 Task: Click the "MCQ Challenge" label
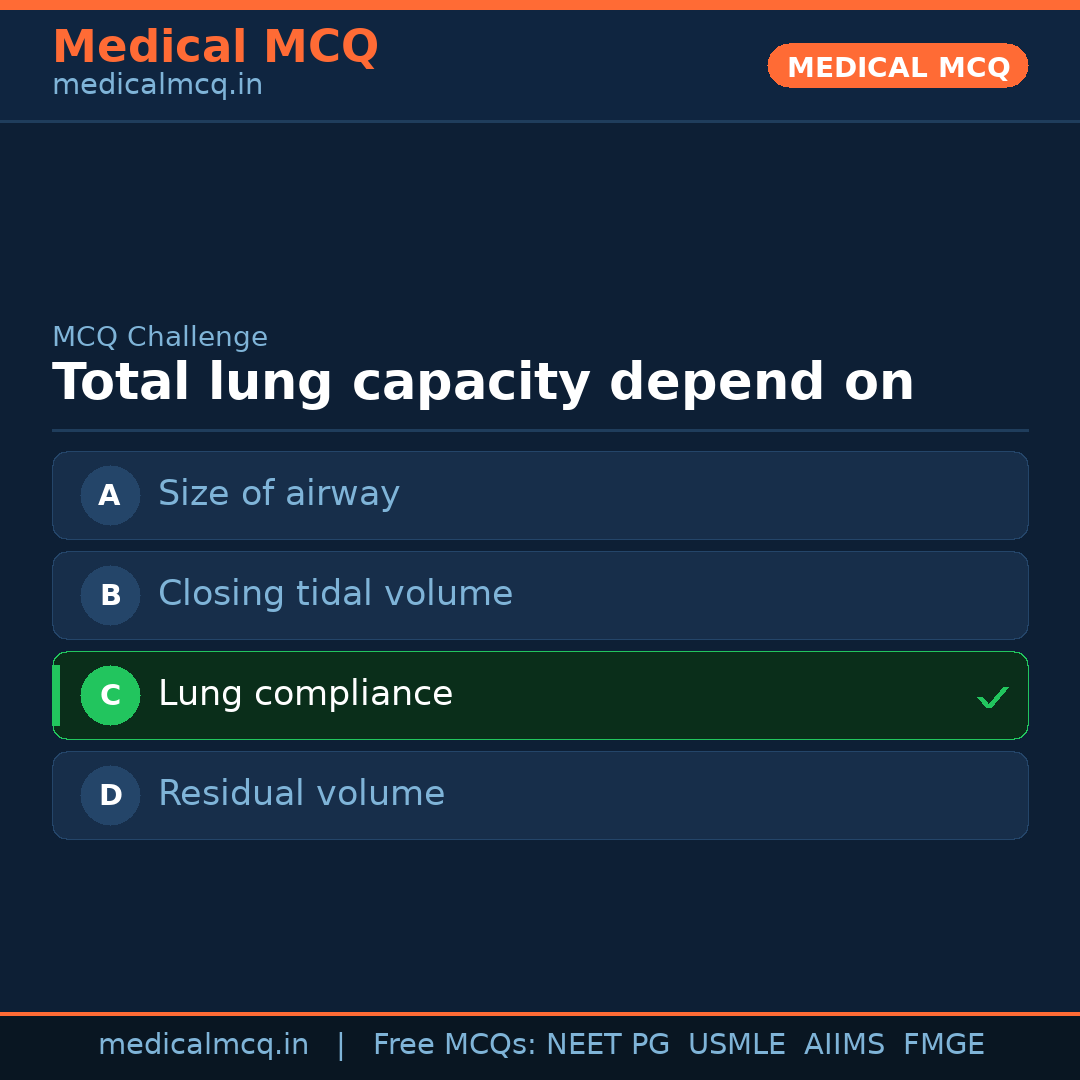coord(160,338)
